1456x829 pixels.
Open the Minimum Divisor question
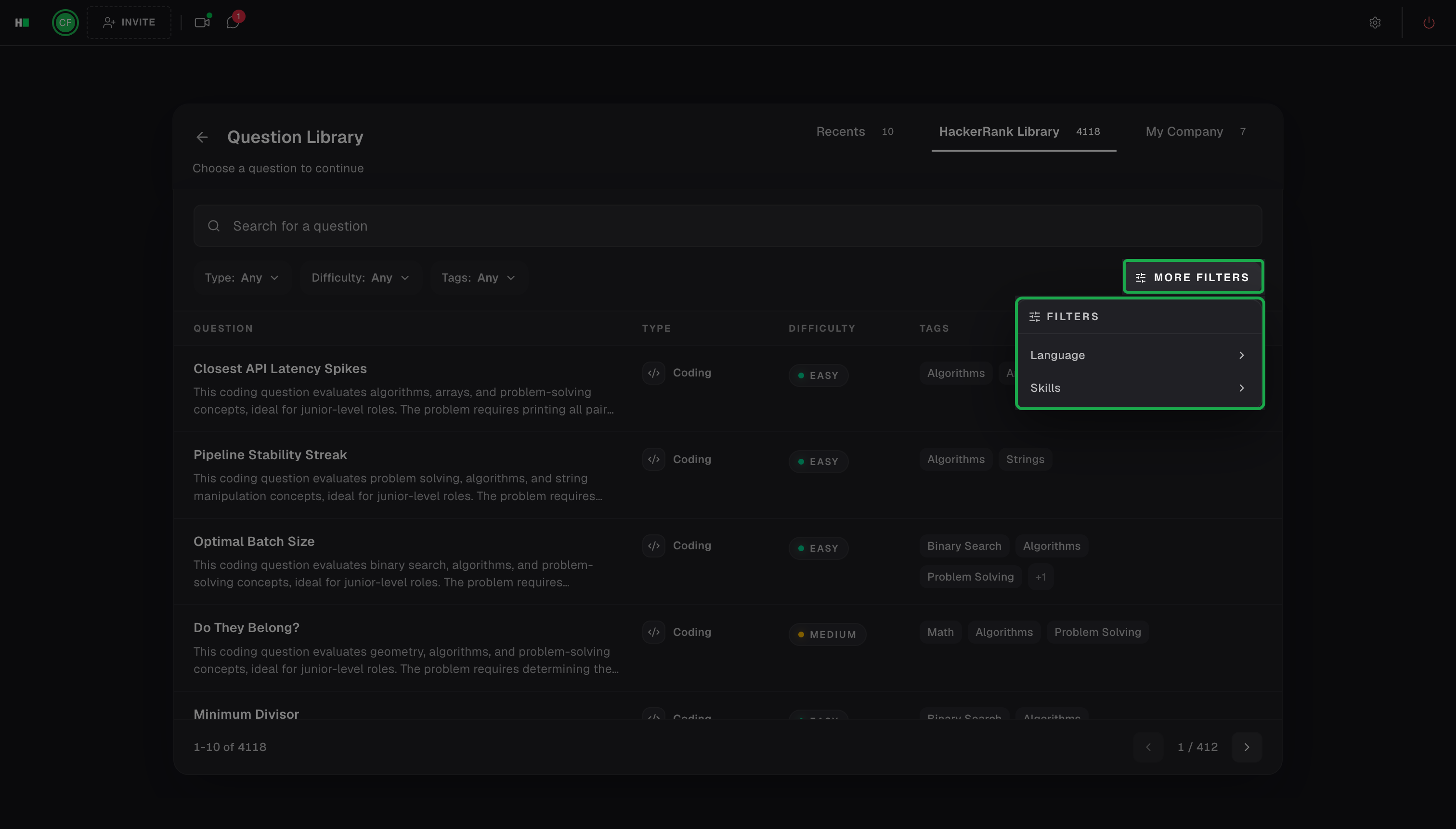(x=246, y=714)
